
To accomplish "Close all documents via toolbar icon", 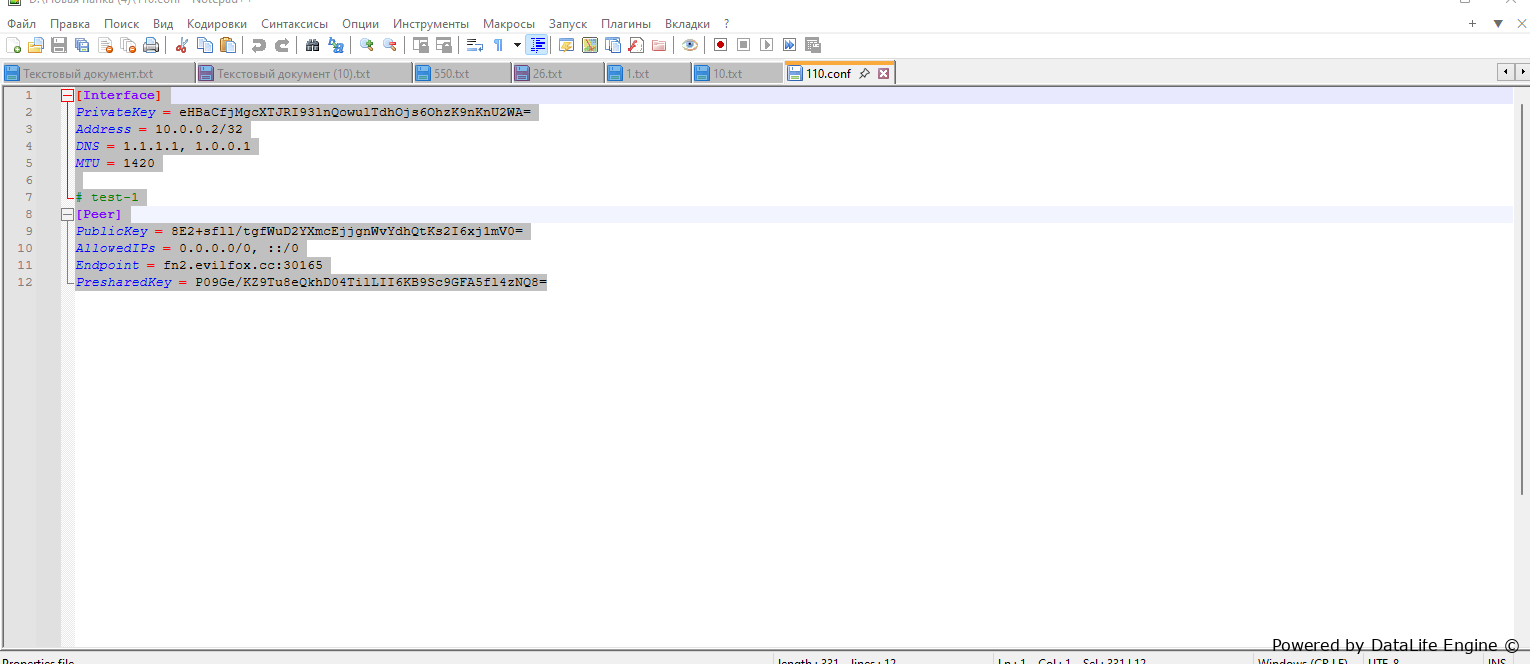I will click(x=128, y=45).
